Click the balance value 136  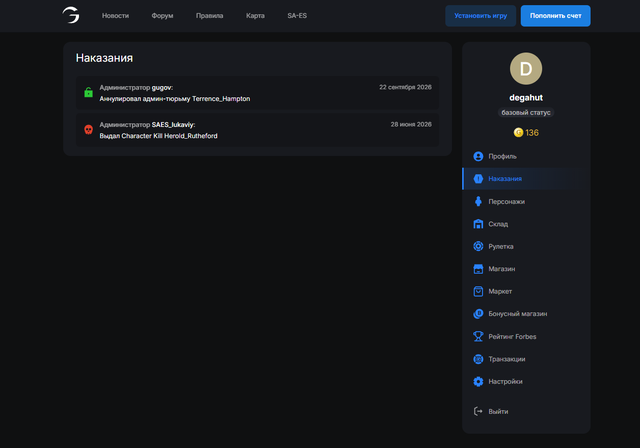coord(532,133)
